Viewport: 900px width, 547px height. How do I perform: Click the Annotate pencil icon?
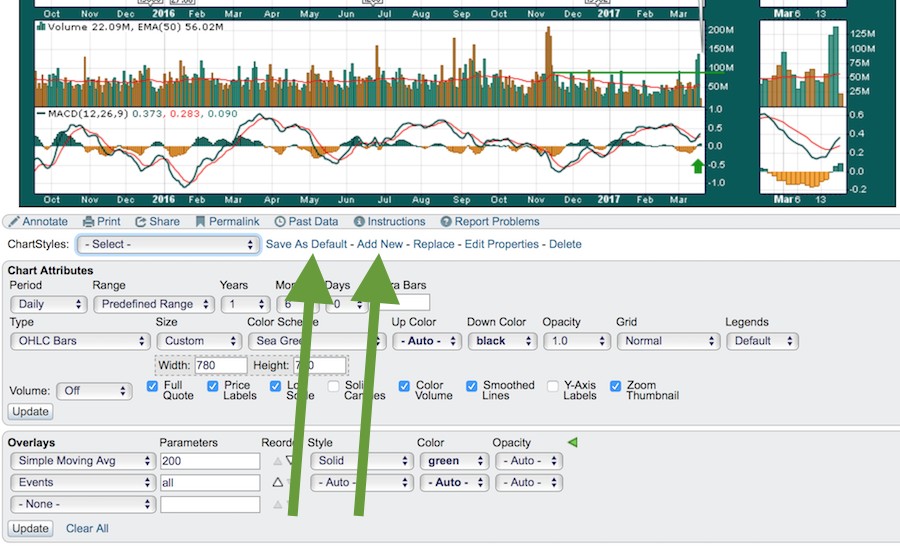coord(13,222)
